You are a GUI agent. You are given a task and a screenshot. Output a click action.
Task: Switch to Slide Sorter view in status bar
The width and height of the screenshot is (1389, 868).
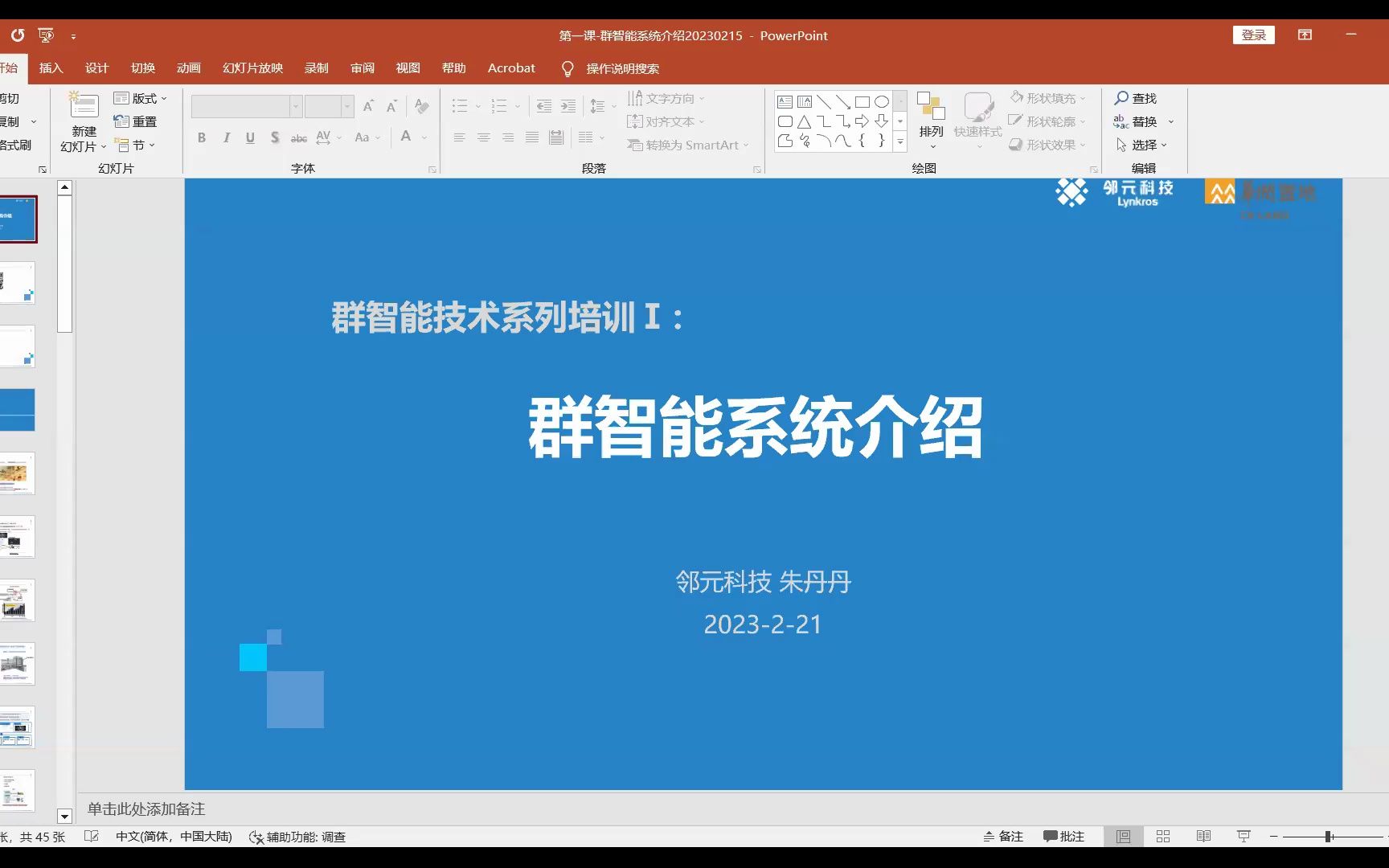click(x=1163, y=836)
